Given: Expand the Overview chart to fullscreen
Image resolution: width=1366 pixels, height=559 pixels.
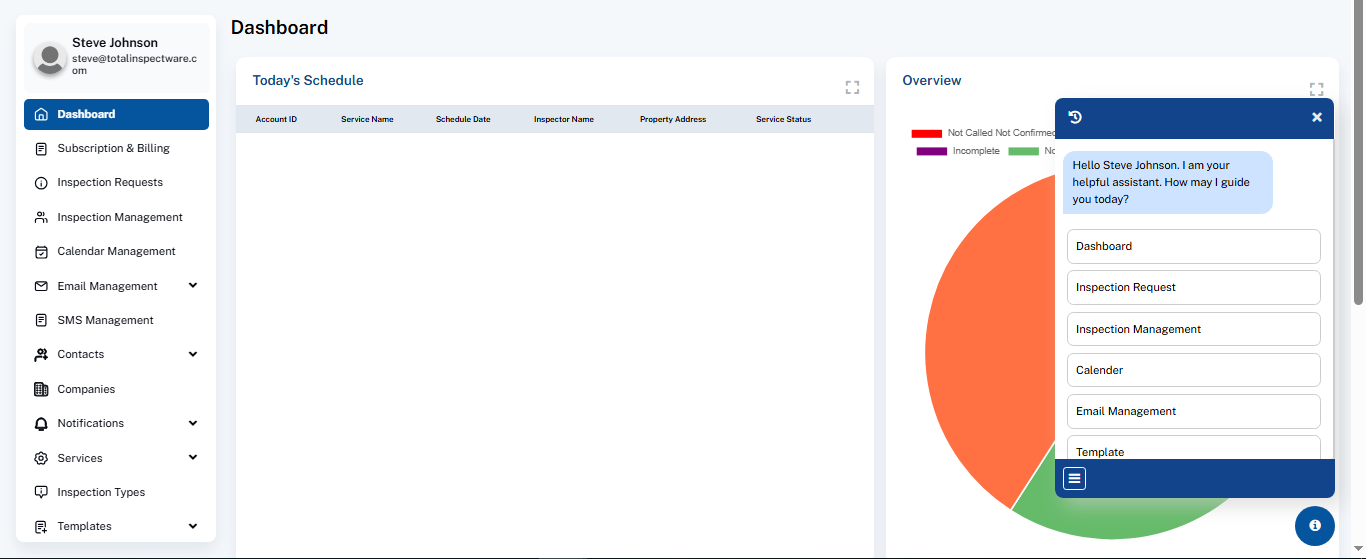Looking at the screenshot, I should (1316, 89).
